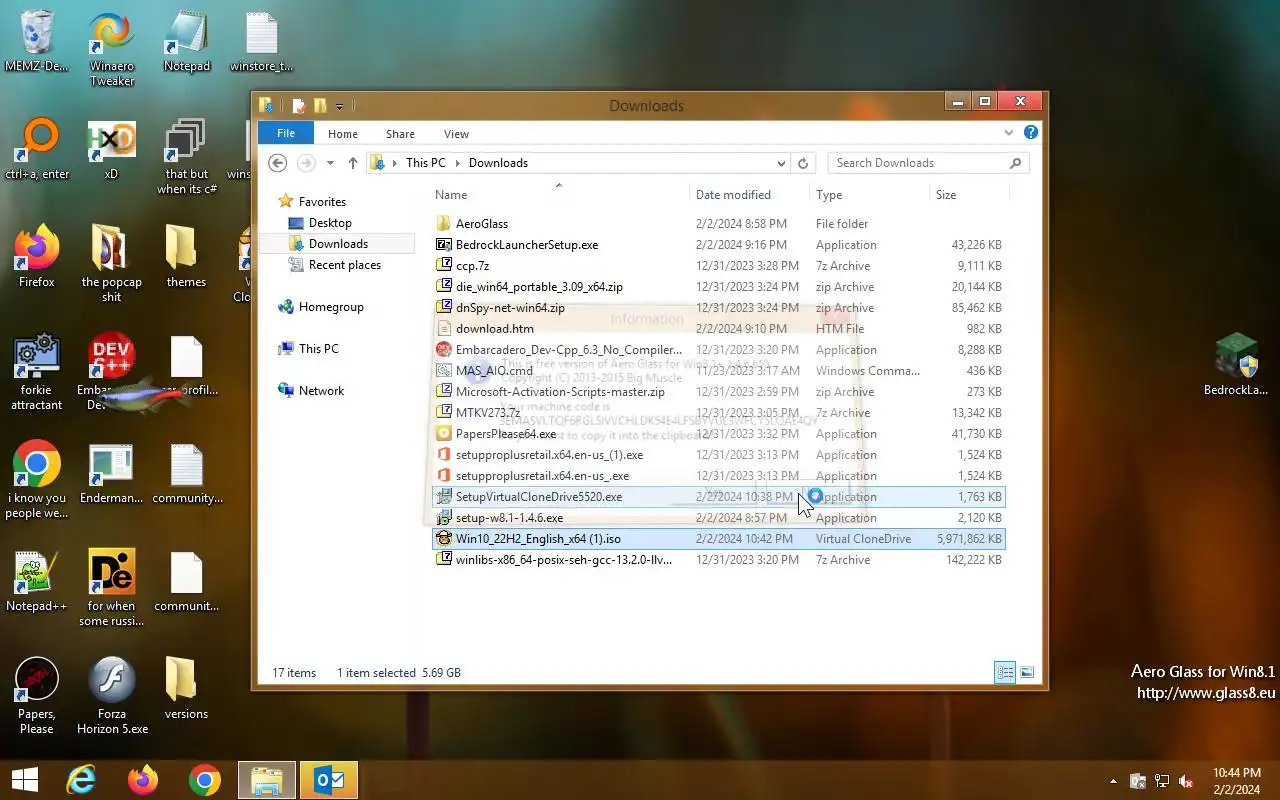Click the Properties icon in quick access toolbar
The width and height of the screenshot is (1280, 800).
coord(298,105)
